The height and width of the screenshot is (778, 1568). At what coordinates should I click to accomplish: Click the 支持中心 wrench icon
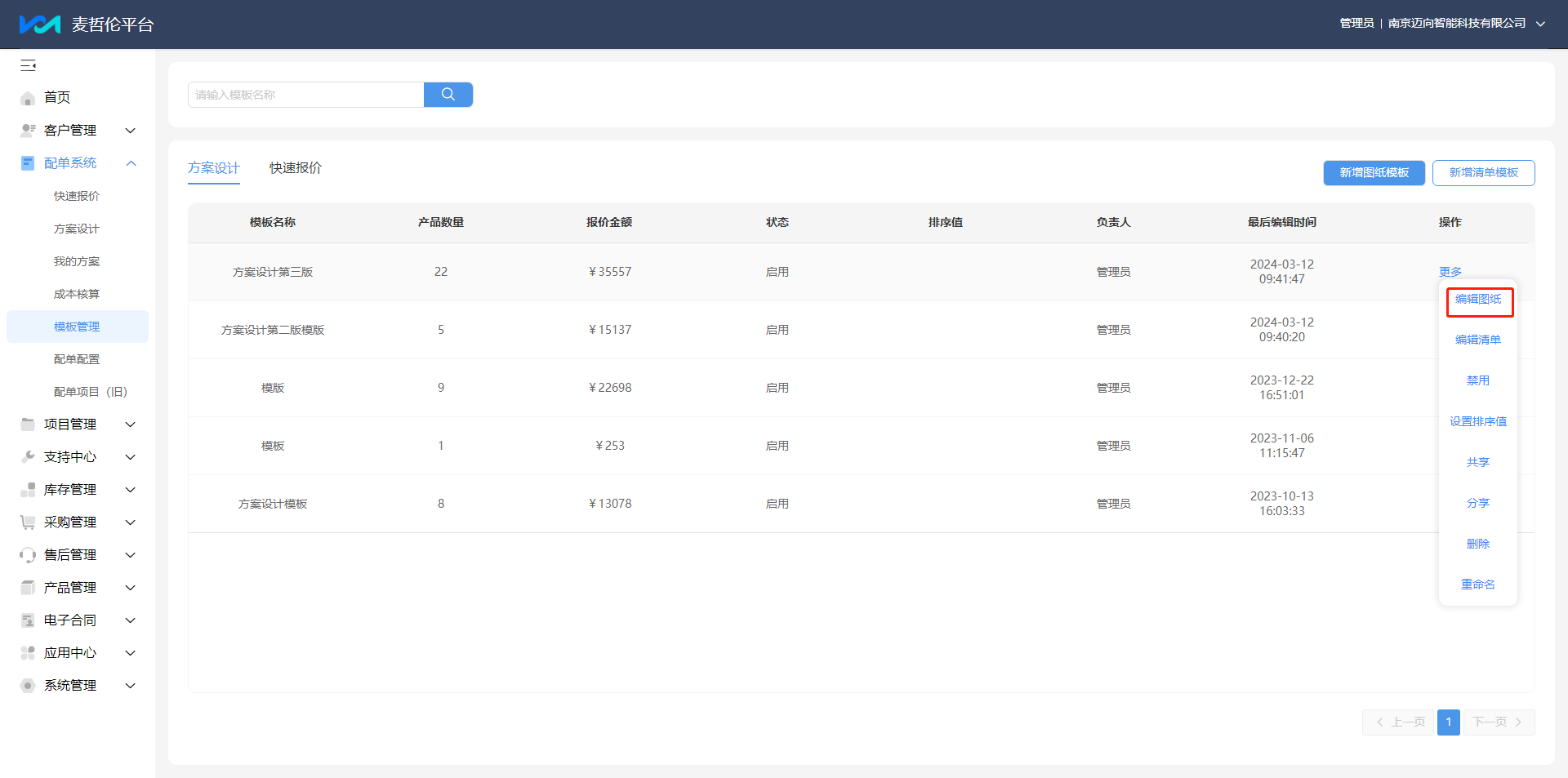[x=28, y=457]
